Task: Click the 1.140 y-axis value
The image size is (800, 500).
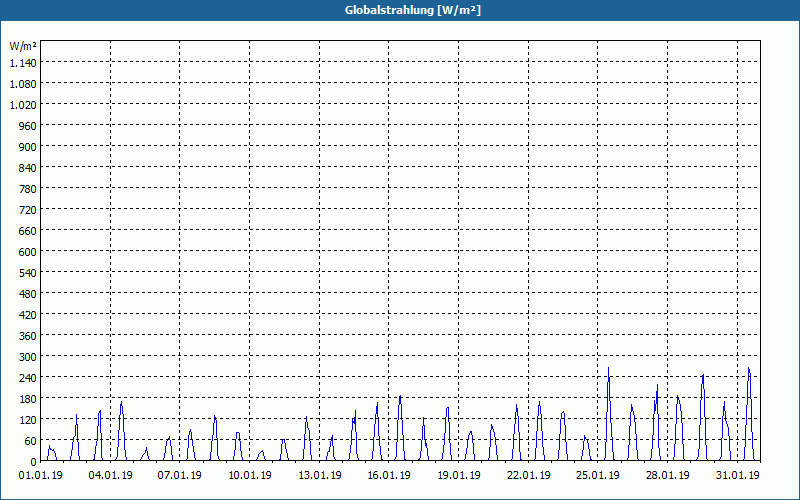Action: tap(23, 63)
